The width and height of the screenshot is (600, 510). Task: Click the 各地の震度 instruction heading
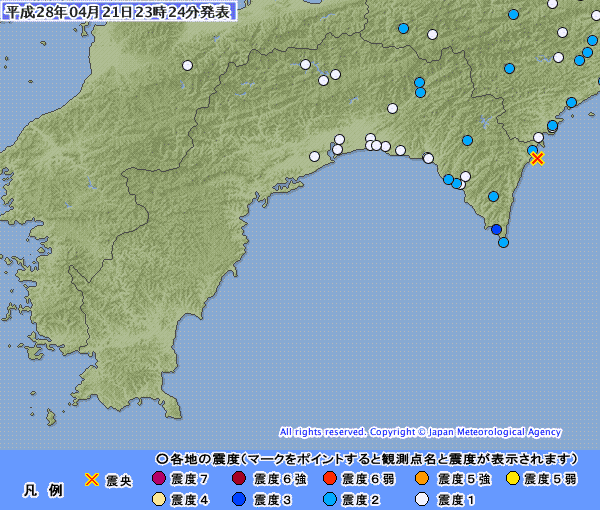point(367,458)
